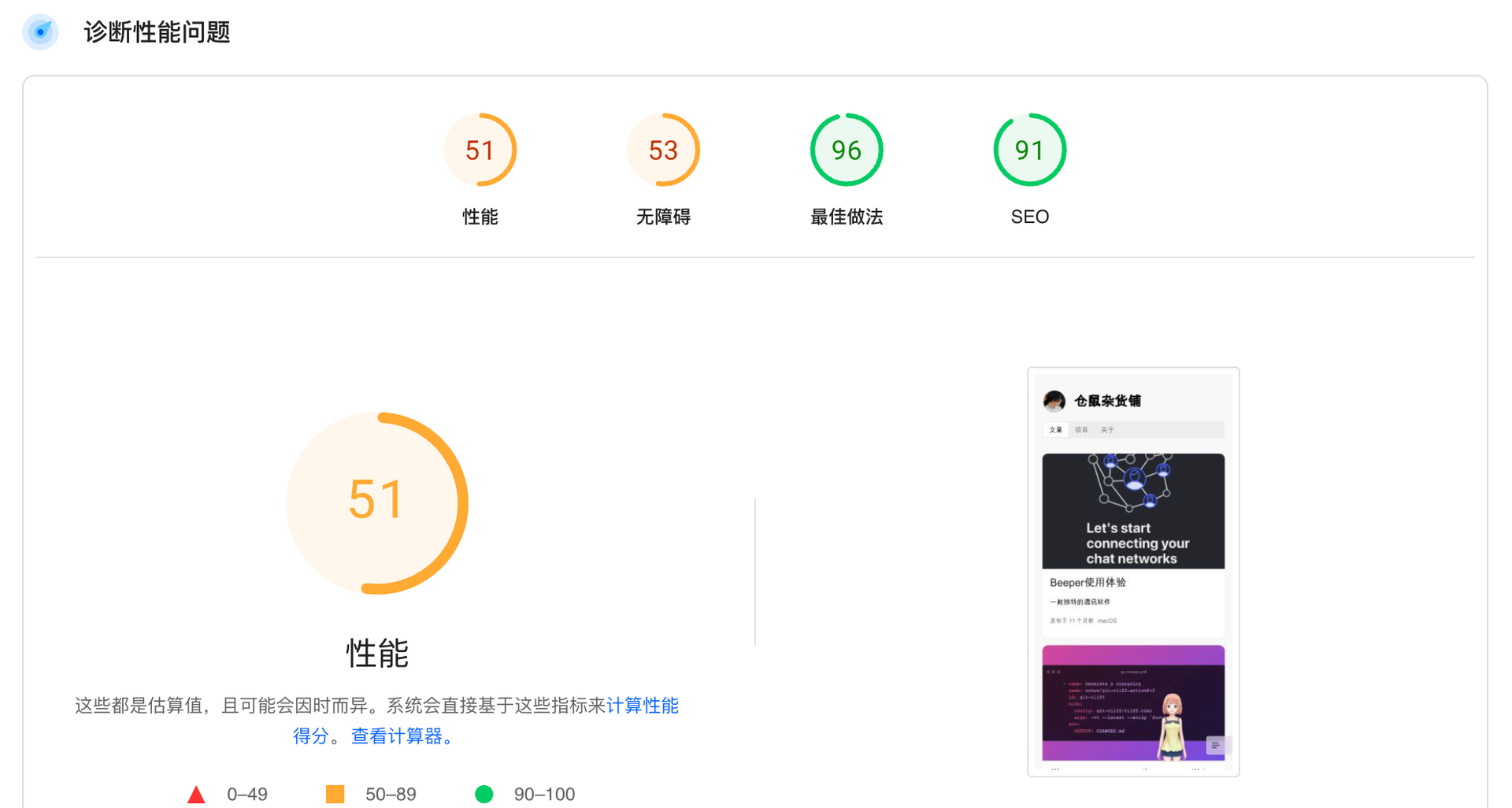Click the orange square 50–89 legend icon
This screenshot has width=1512, height=808.
tap(335, 794)
